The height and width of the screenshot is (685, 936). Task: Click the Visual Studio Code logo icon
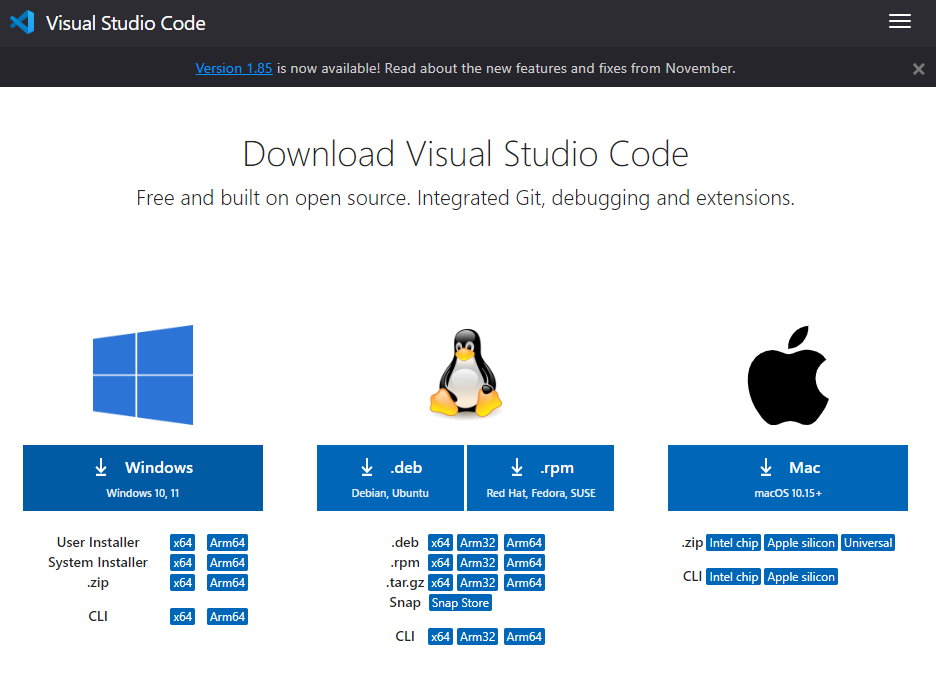(x=22, y=23)
